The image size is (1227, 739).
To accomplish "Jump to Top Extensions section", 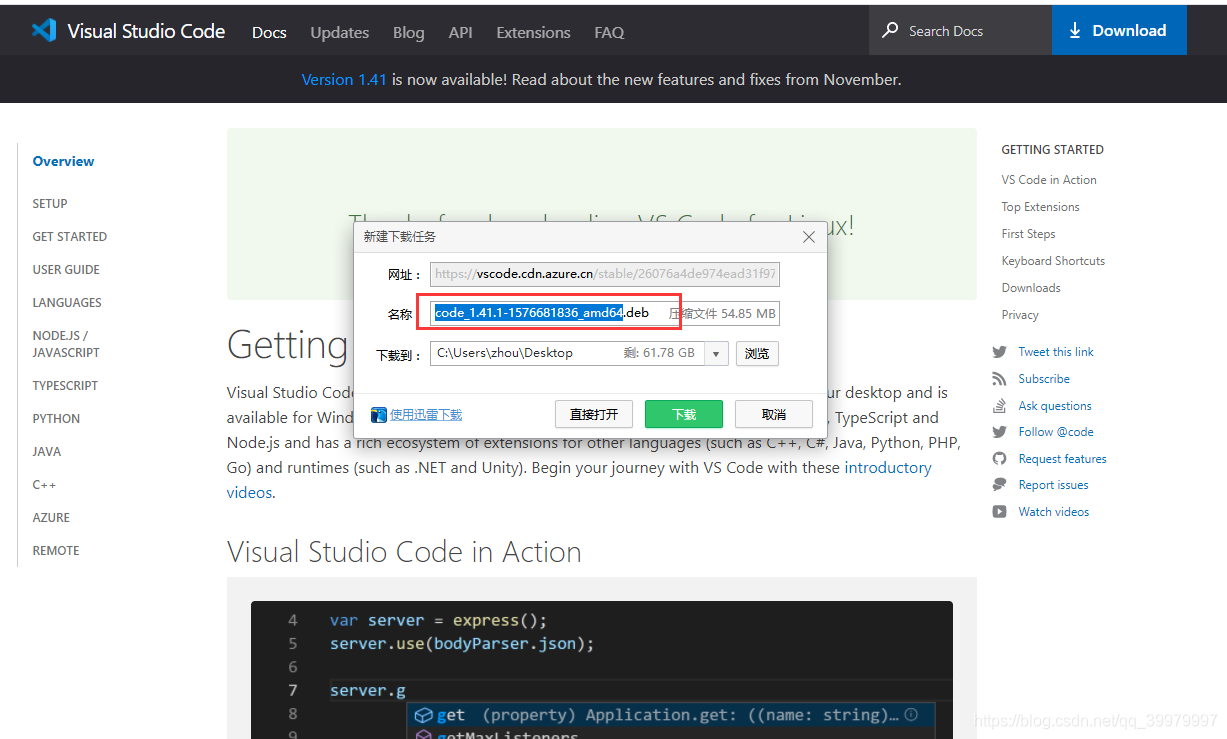I will pos(1040,207).
